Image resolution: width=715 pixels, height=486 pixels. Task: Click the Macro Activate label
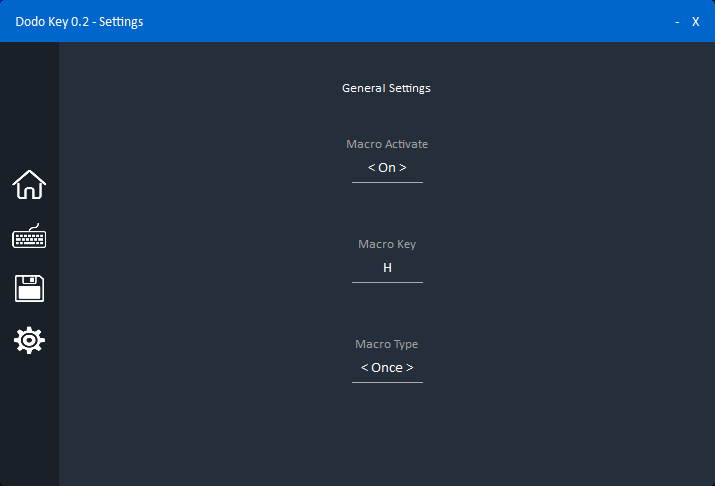click(x=387, y=144)
